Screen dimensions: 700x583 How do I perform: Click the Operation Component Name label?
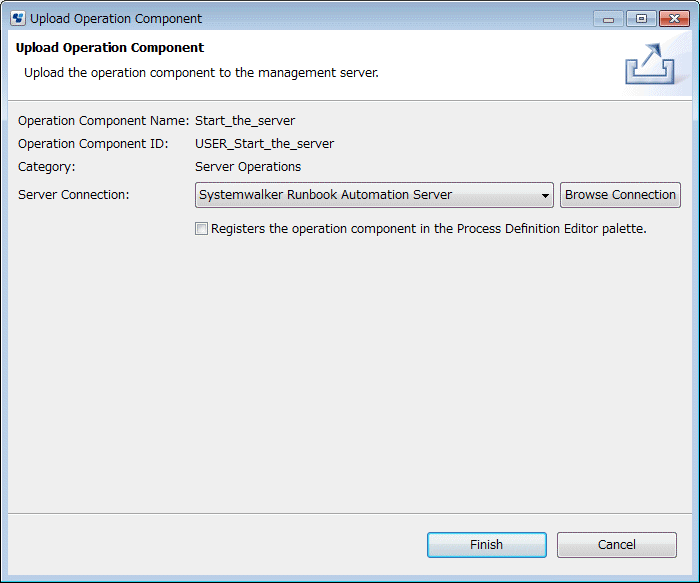pyautogui.click(x=103, y=121)
